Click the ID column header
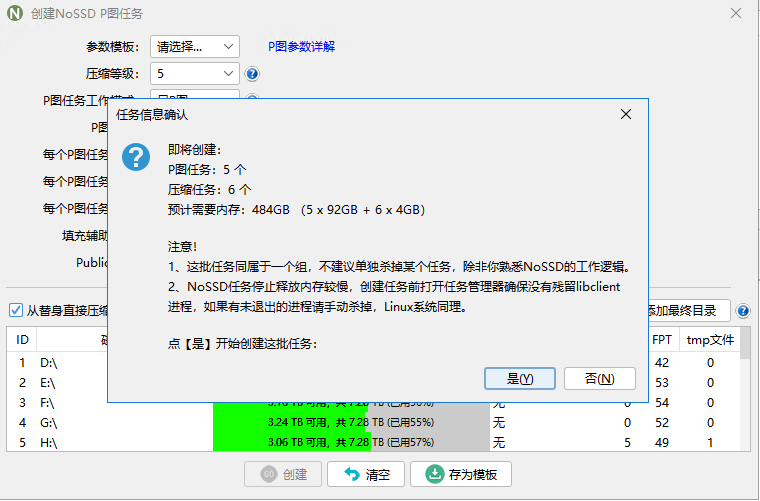The width and height of the screenshot is (760, 501). point(22,339)
